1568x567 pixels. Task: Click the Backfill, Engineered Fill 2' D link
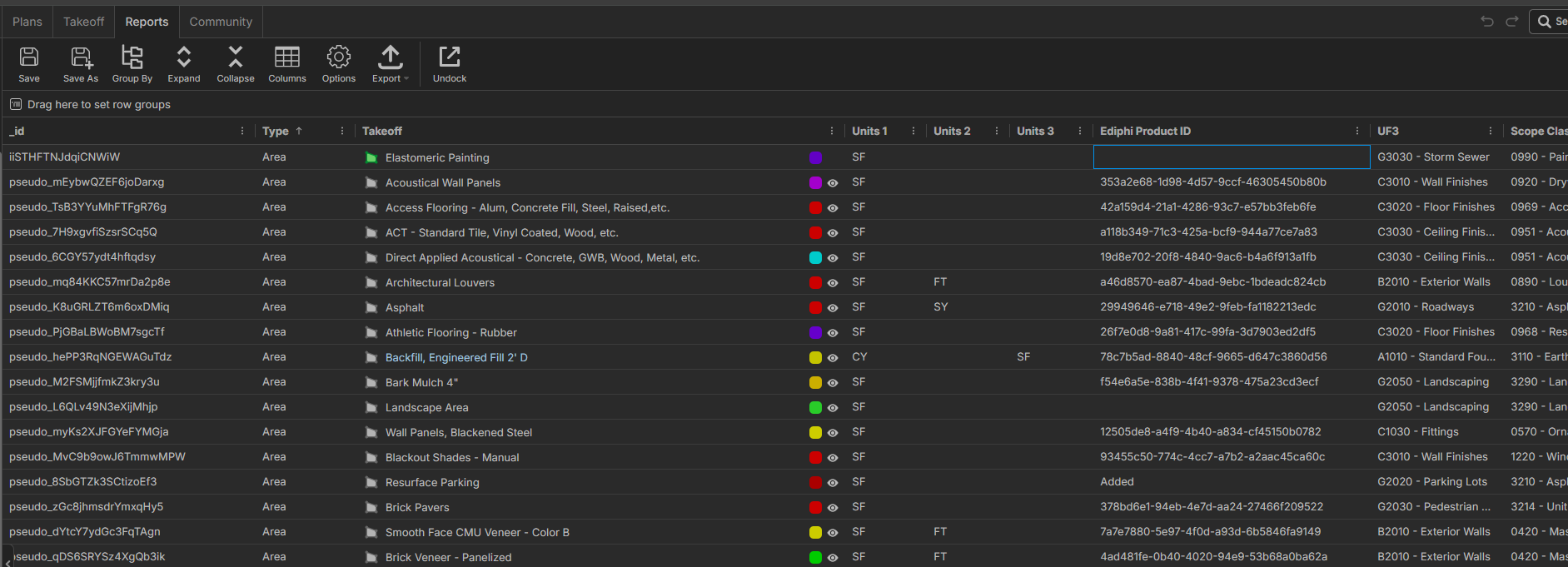coord(456,357)
